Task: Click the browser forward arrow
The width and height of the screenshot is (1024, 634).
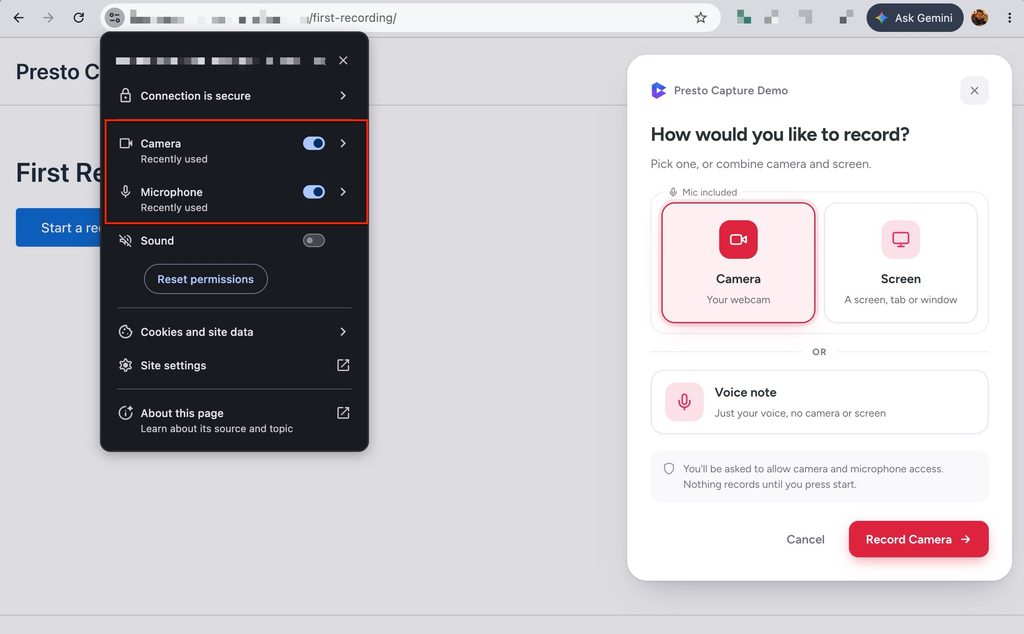Action: (x=48, y=18)
